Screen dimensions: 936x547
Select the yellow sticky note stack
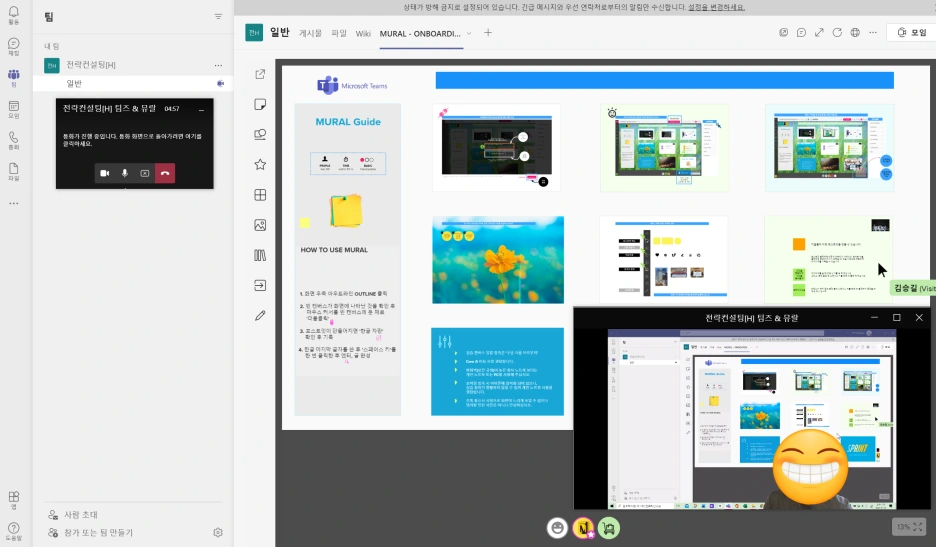coord(346,211)
